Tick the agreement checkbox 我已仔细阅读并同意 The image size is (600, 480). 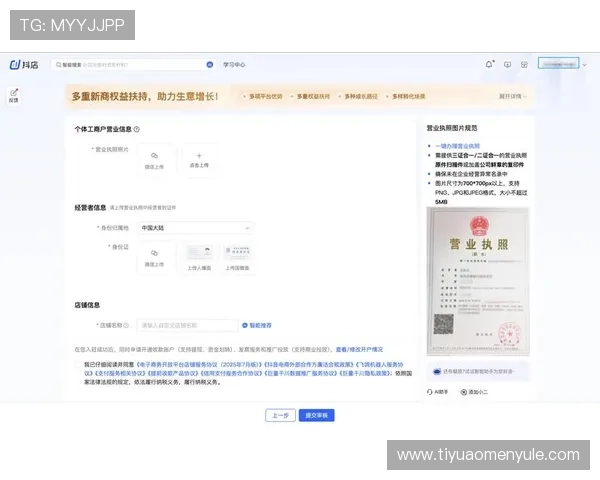(x=78, y=364)
